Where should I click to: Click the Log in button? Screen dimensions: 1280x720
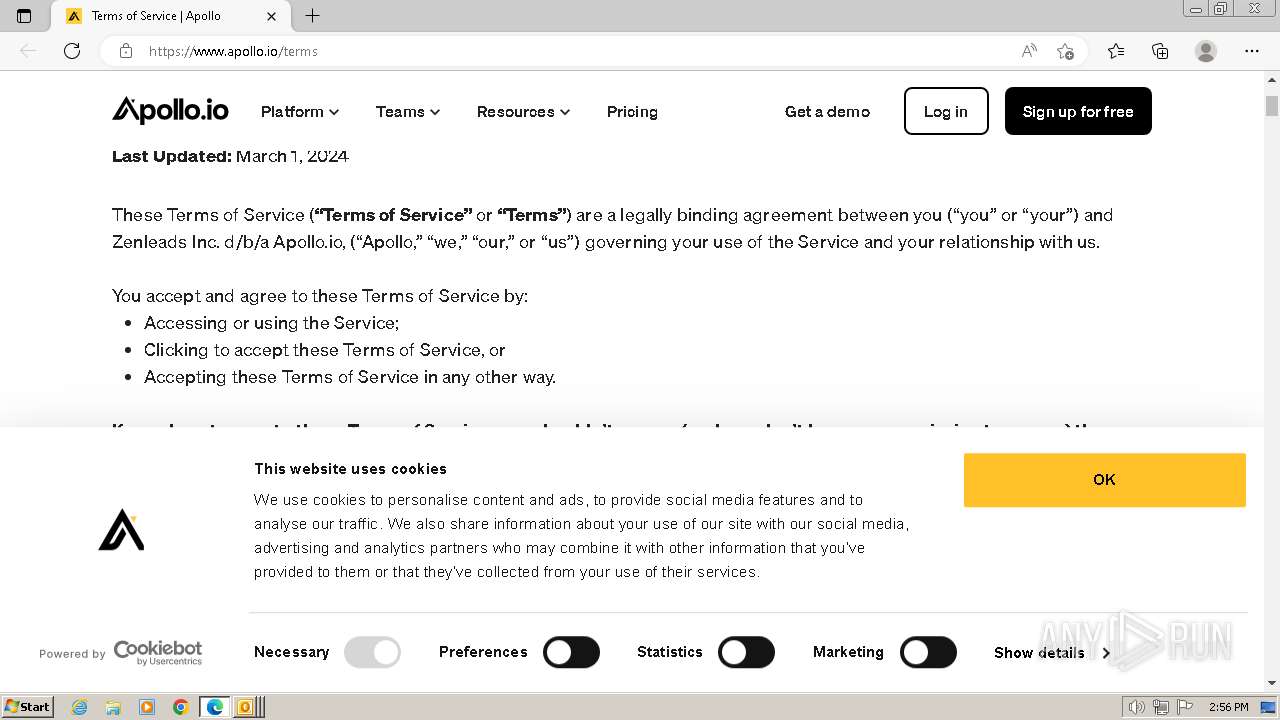coord(946,111)
